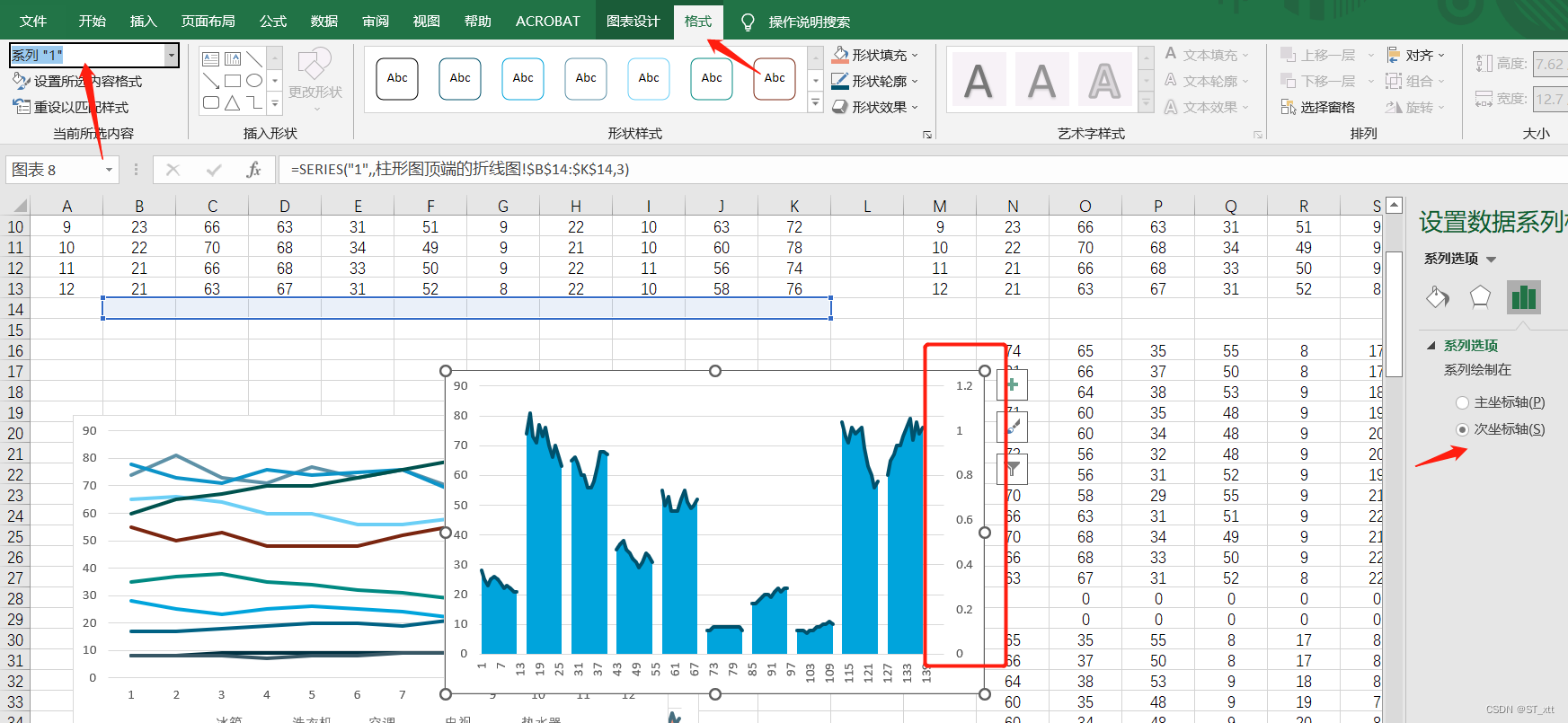The width and height of the screenshot is (1568, 723).
Task: Switch to the 公式 Formulas tab
Action: (x=273, y=21)
